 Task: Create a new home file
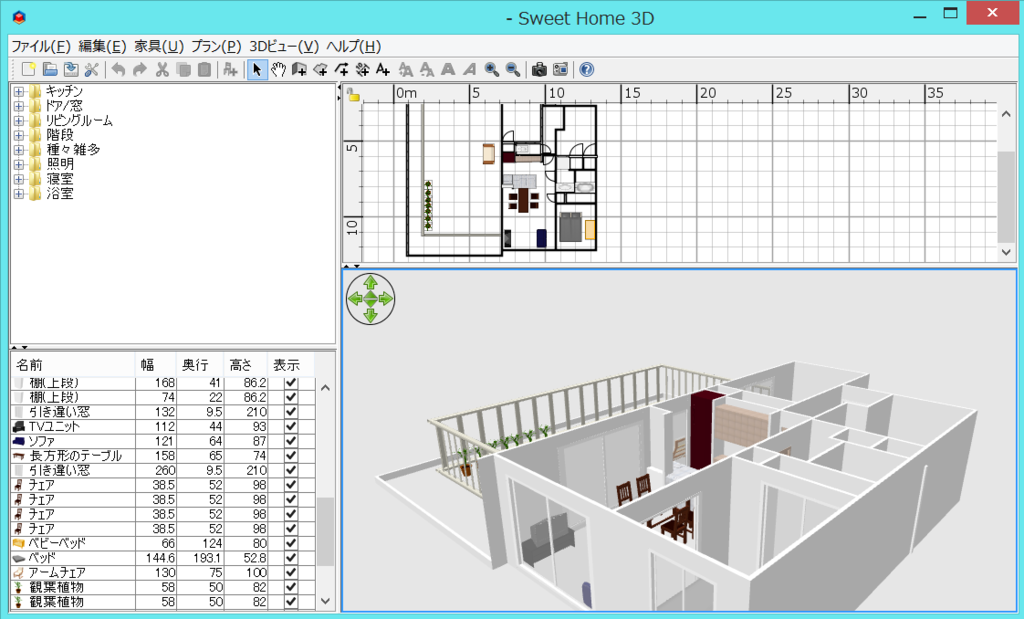click(29, 69)
